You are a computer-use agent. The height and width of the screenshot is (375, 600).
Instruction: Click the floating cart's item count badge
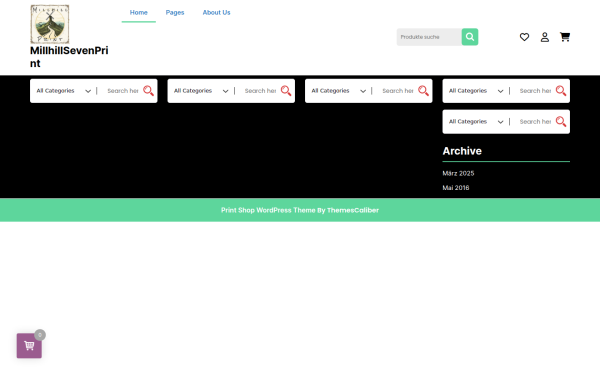click(x=40, y=335)
